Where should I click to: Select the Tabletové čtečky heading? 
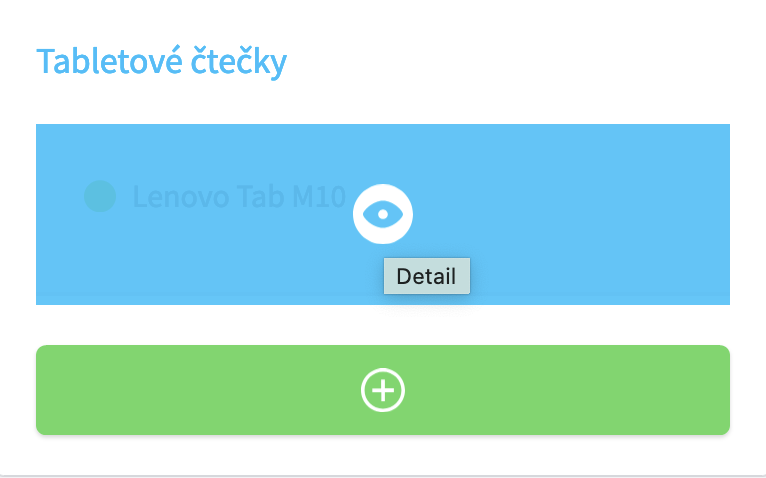point(162,62)
